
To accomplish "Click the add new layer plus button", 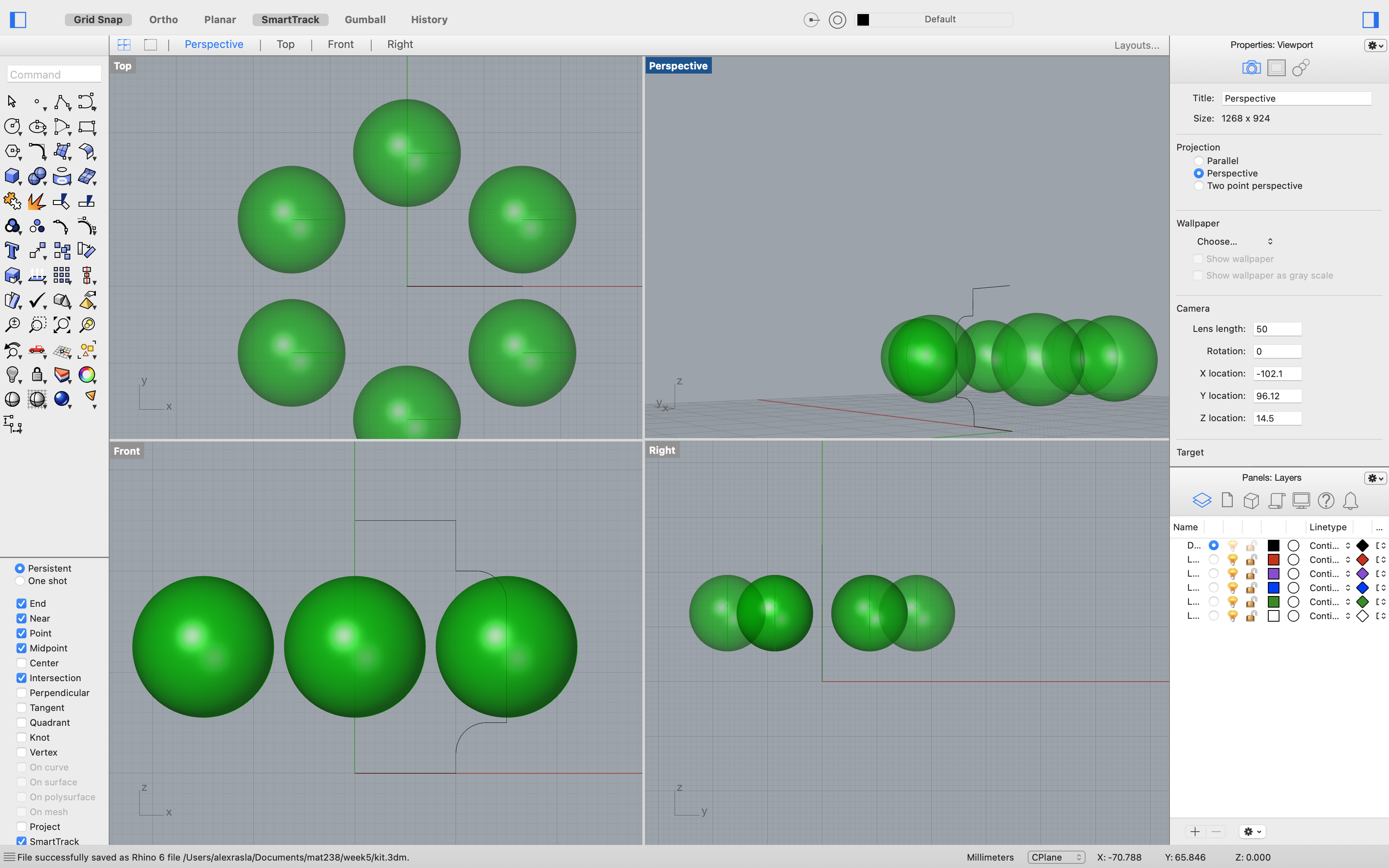I will 1195,831.
